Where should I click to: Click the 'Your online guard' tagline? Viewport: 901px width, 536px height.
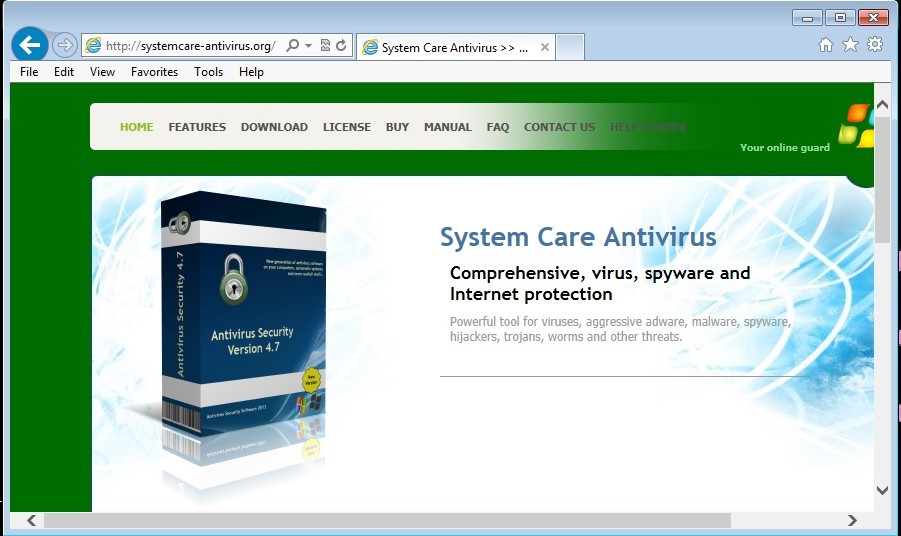click(x=785, y=148)
